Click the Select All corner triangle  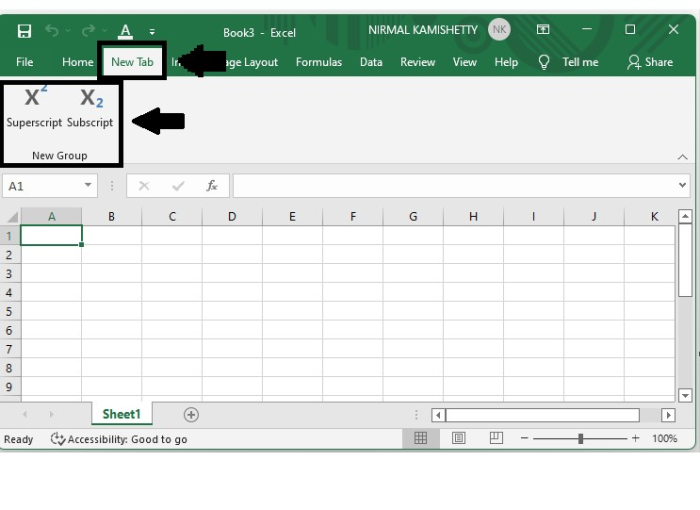coord(12,217)
